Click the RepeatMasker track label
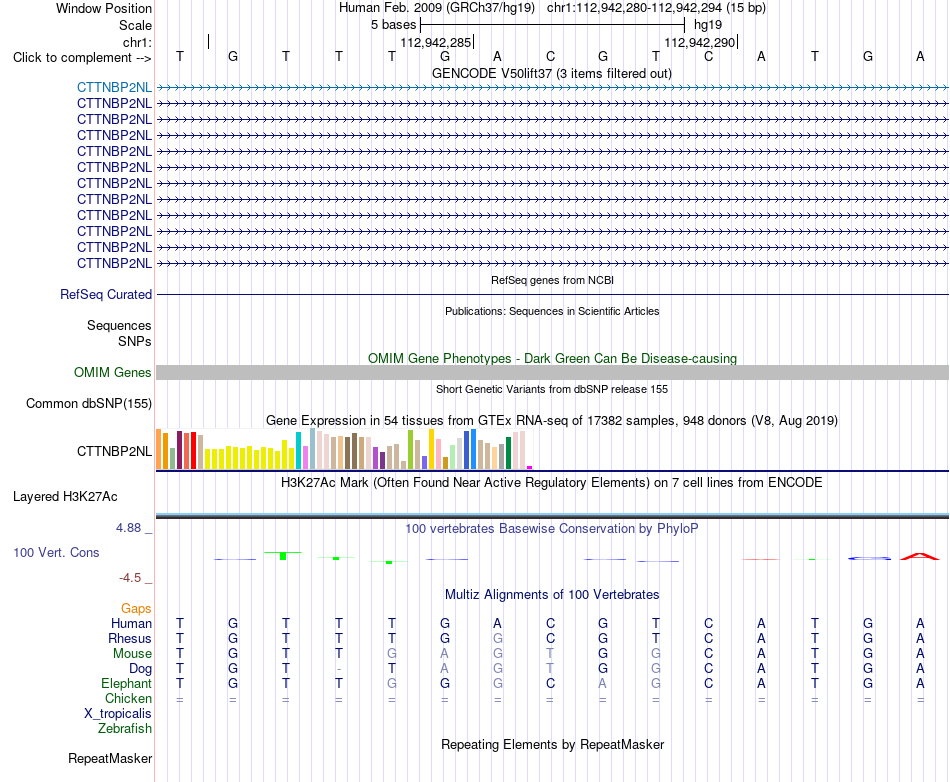 point(110,758)
